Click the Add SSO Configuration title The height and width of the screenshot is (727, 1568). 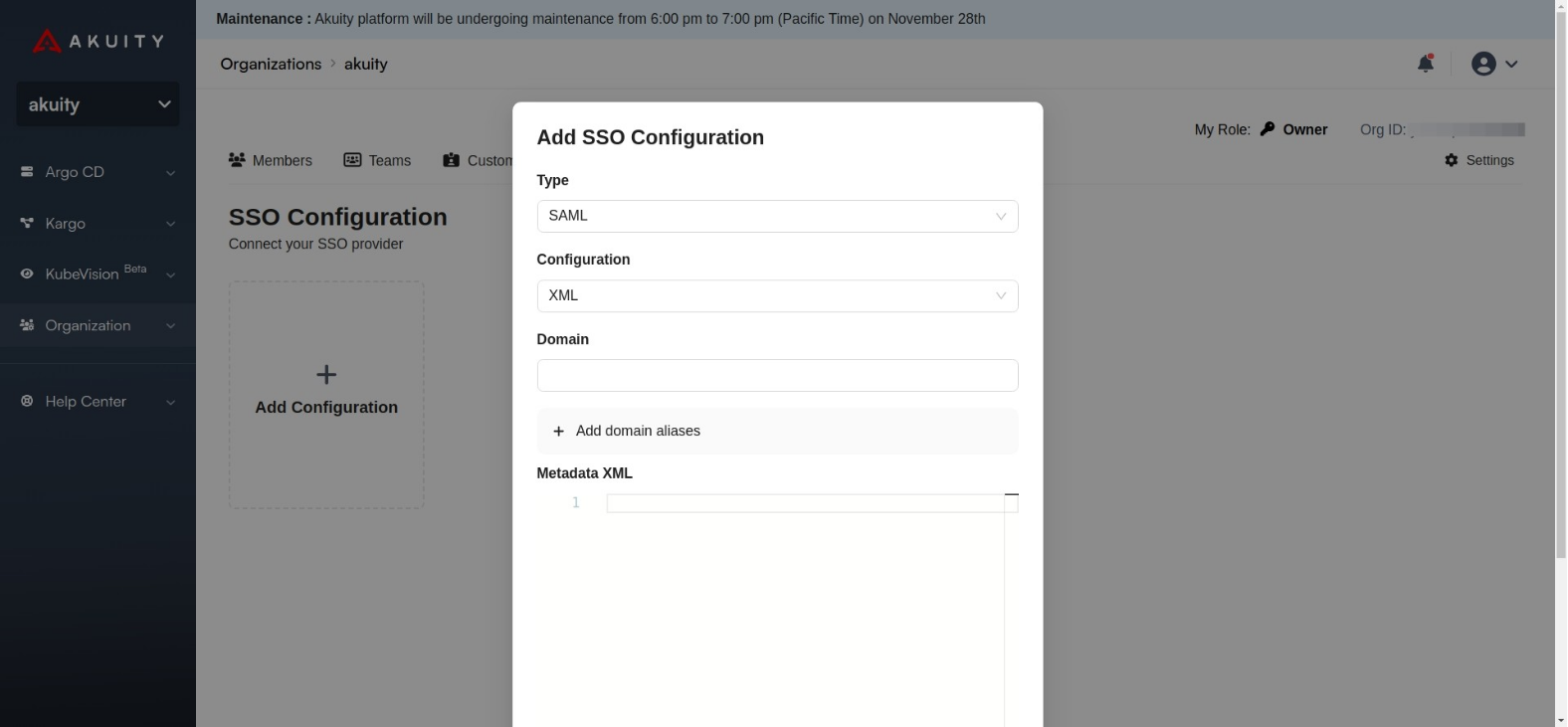[651, 137]
